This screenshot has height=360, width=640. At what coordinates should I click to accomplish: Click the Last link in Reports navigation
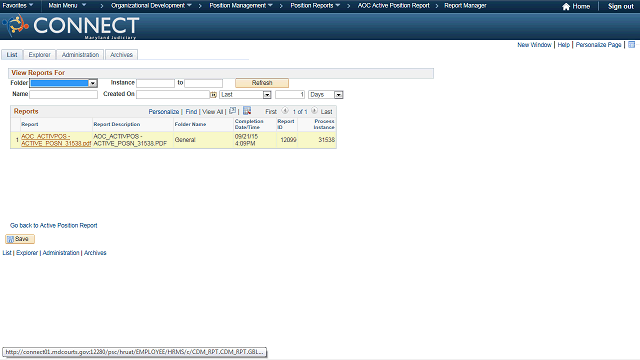327,111
